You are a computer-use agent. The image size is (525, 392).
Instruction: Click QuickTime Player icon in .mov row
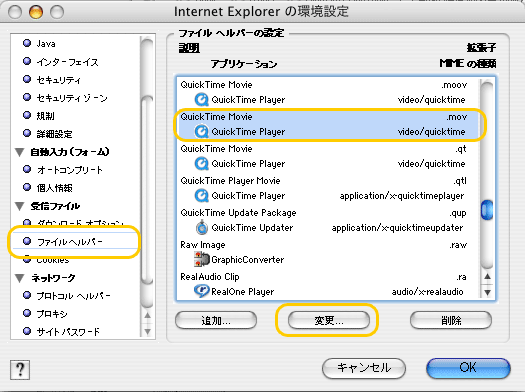[x=202, y=132]
